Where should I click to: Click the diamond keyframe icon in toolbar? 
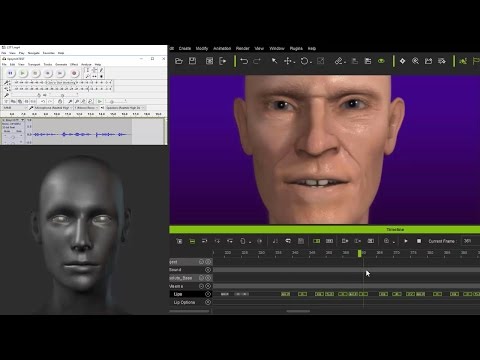[x=402, y=61]
